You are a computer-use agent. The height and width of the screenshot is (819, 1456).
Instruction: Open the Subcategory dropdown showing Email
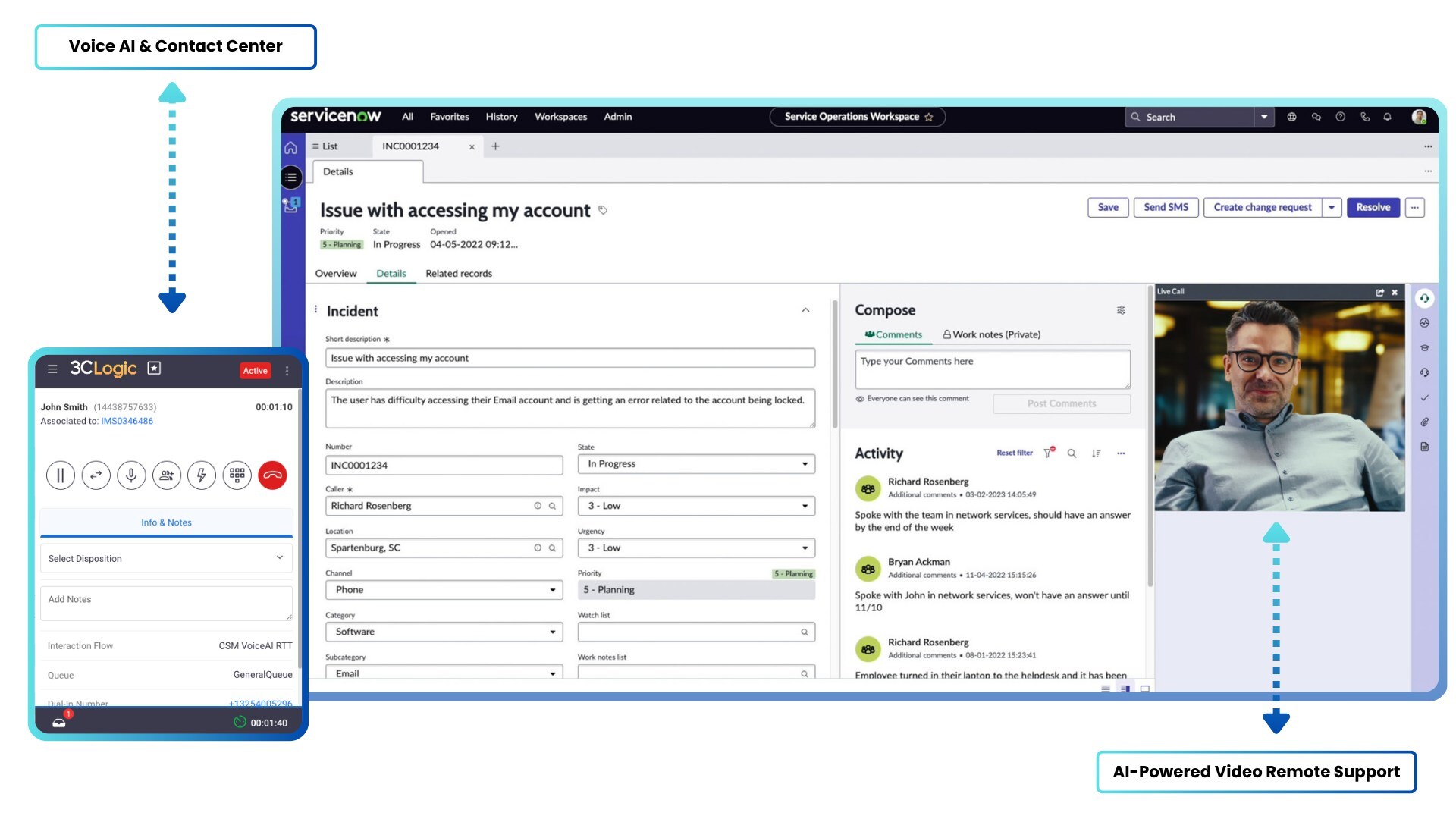[x=444, y=673]
